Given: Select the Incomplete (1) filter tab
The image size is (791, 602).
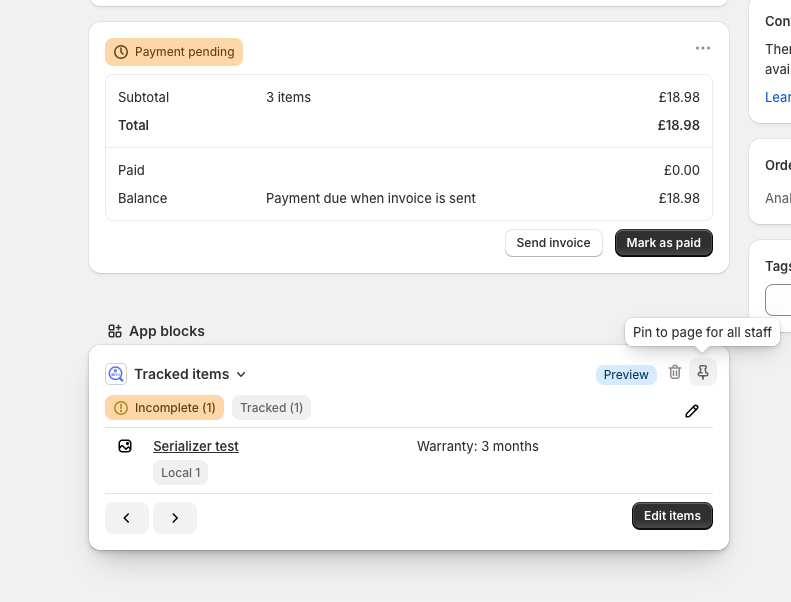Looking at the screenshot, I should click(164, 408).
